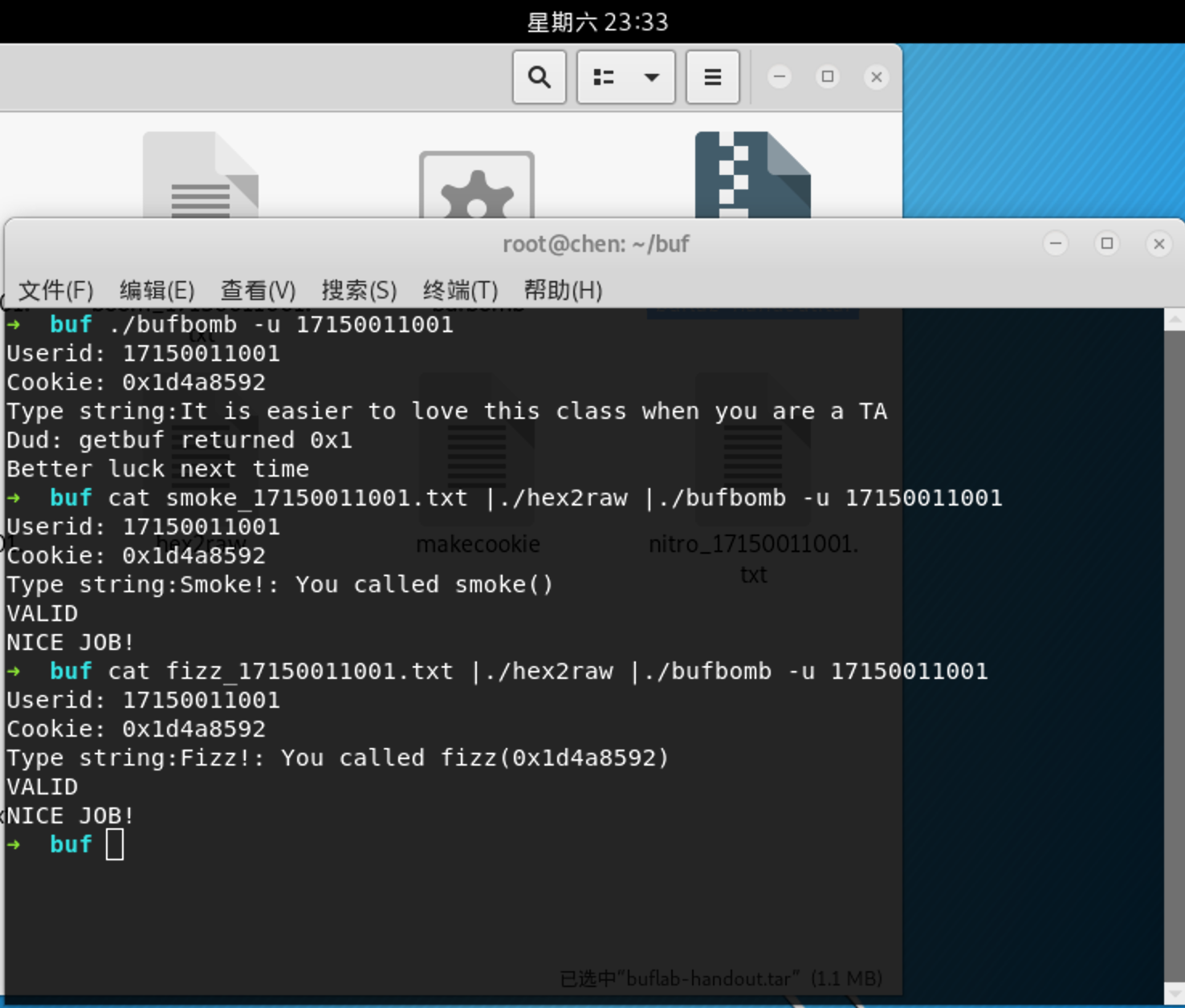Click 'Type string:Smoke!: You called smoke()' line
The width and height of the screenshot is (1185, 1008).
280,584
